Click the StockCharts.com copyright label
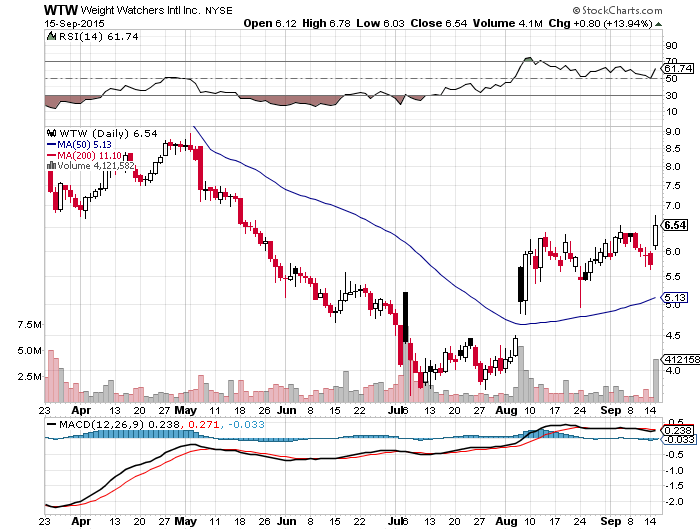The height and width of the screenshot is (530, 700). 618,10
